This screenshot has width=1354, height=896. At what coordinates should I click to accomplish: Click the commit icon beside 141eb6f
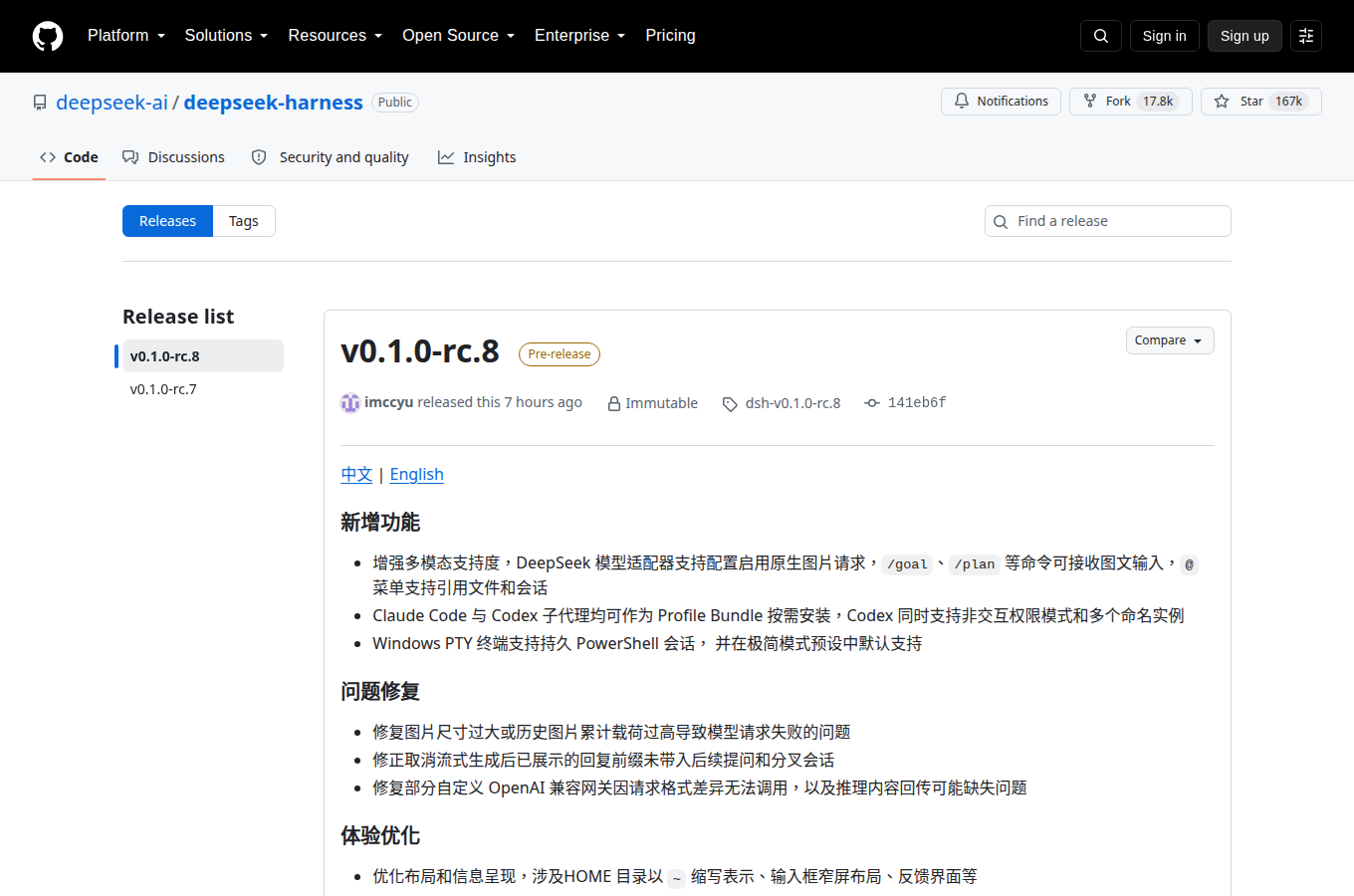[x=872, y=403]
